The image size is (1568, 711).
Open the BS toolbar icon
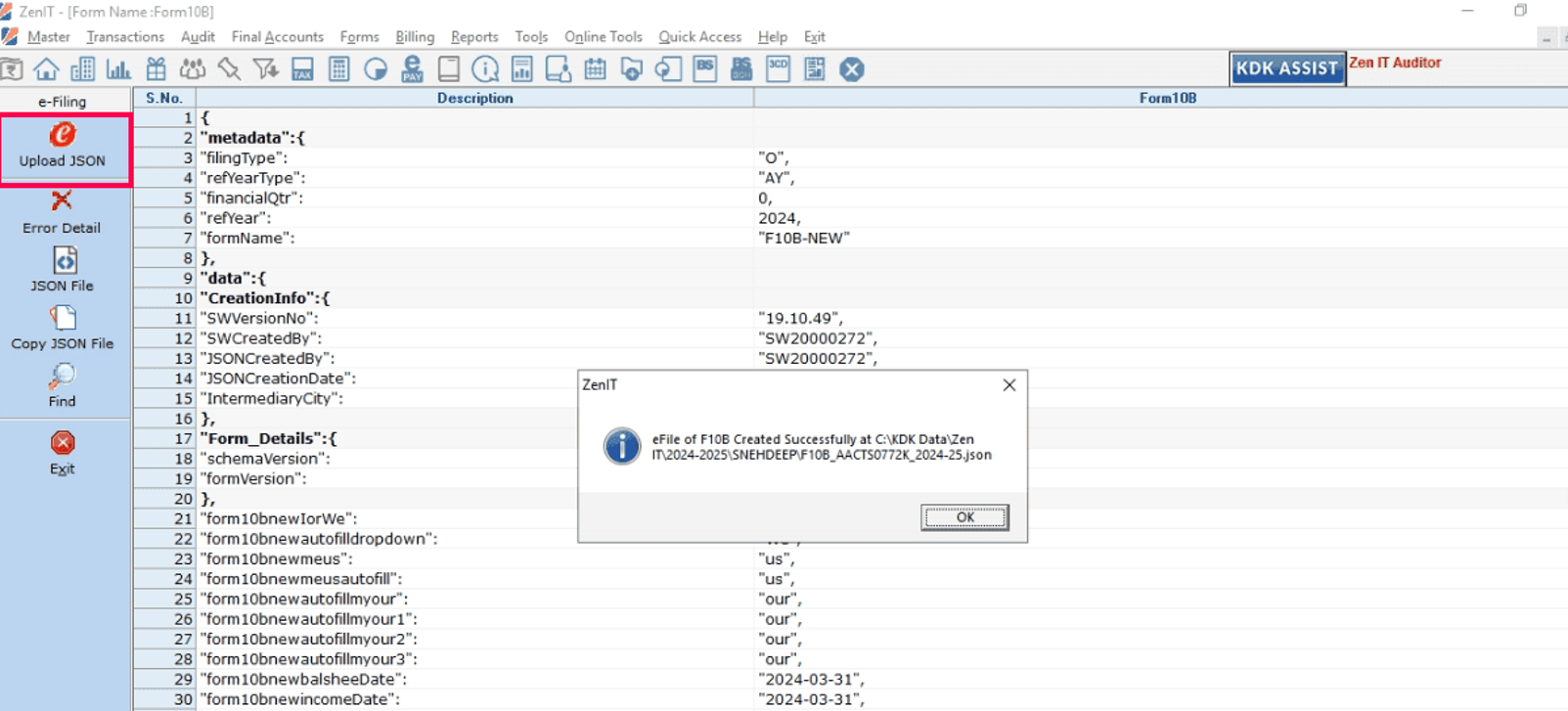(705, 69)
